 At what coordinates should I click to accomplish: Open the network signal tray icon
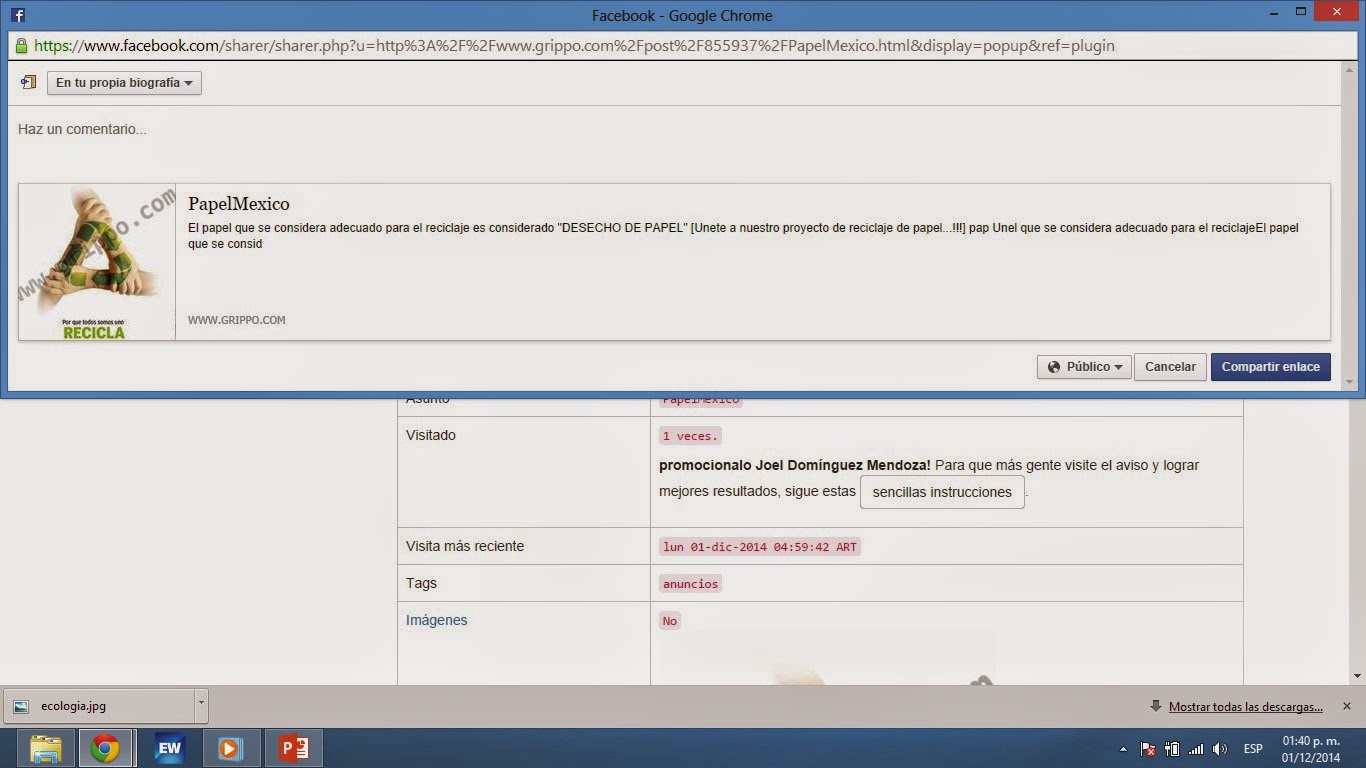coord(1196,749)
